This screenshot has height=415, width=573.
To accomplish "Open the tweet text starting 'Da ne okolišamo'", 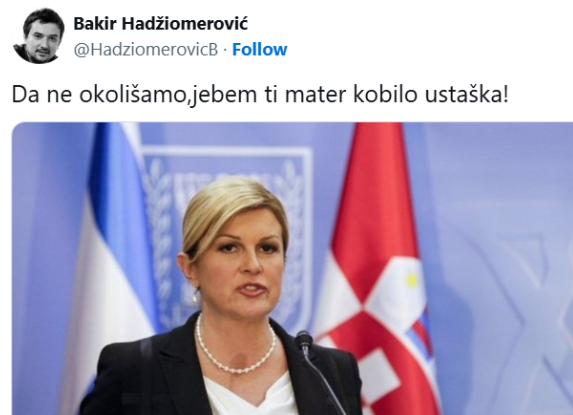I will [x=260, y=94].
